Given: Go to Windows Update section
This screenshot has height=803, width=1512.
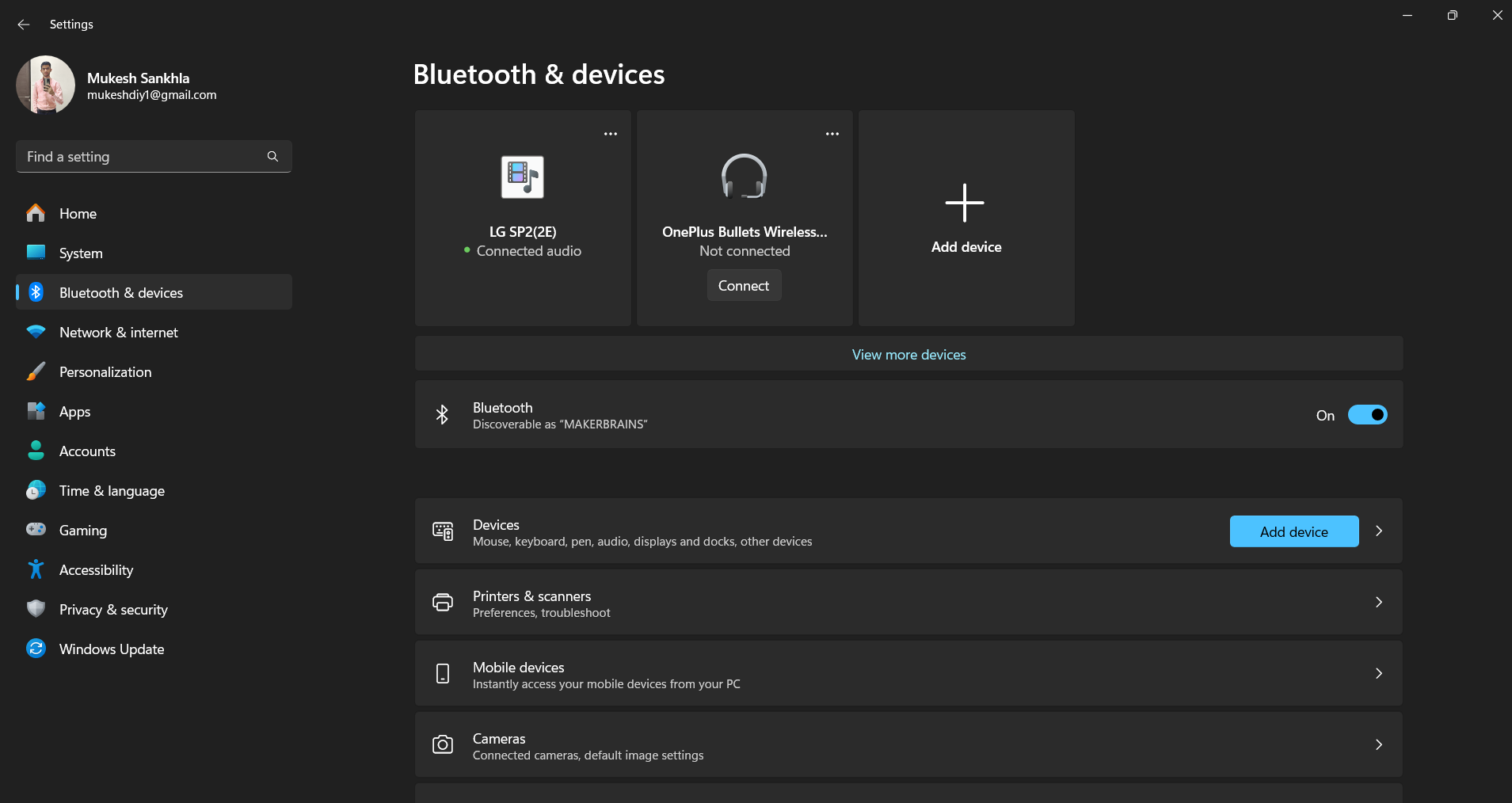Looking at the screenshot, I should 112,649.
